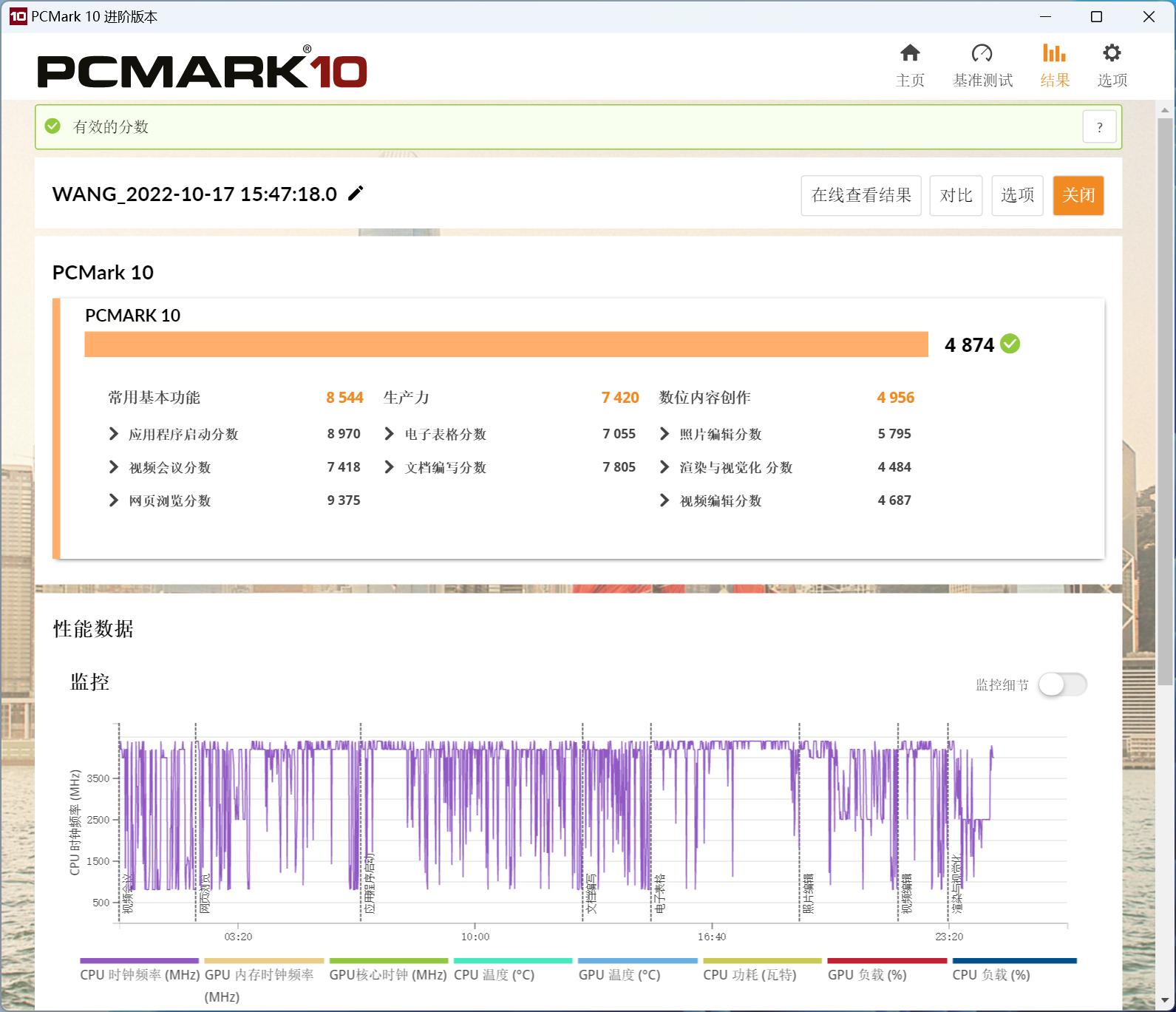Click the overall score 4 874
Image resolution: width=1176 pixels, height=1012 pixels.
[x=969, y=344]
